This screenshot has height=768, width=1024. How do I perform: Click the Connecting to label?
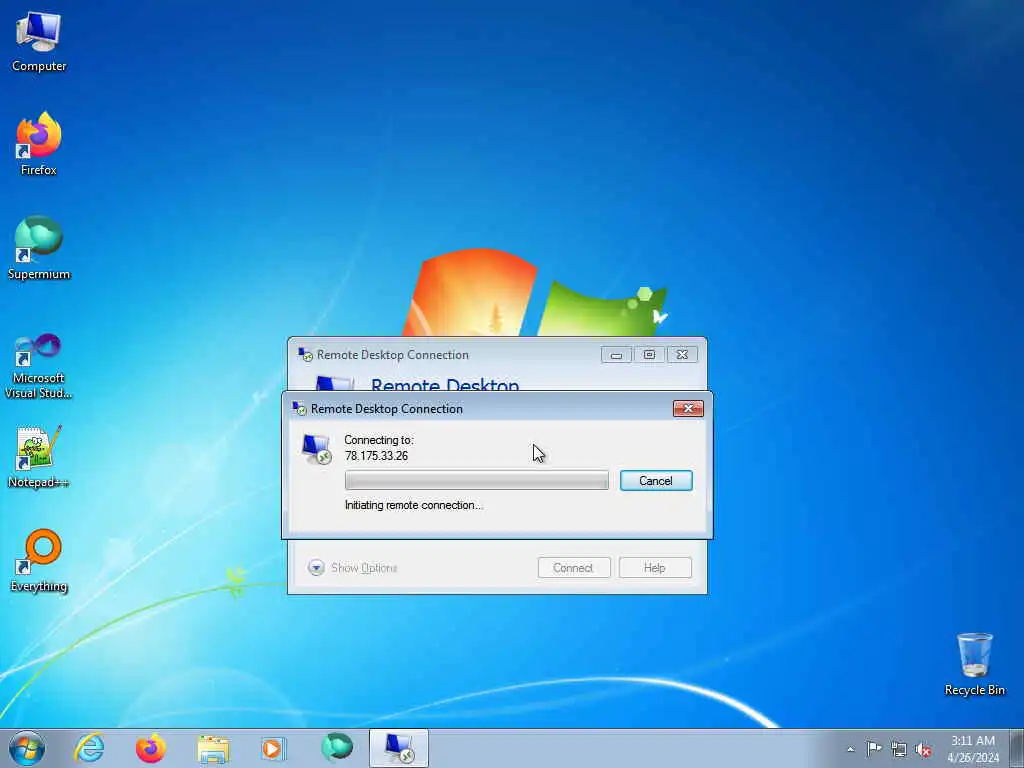point(379,440)
